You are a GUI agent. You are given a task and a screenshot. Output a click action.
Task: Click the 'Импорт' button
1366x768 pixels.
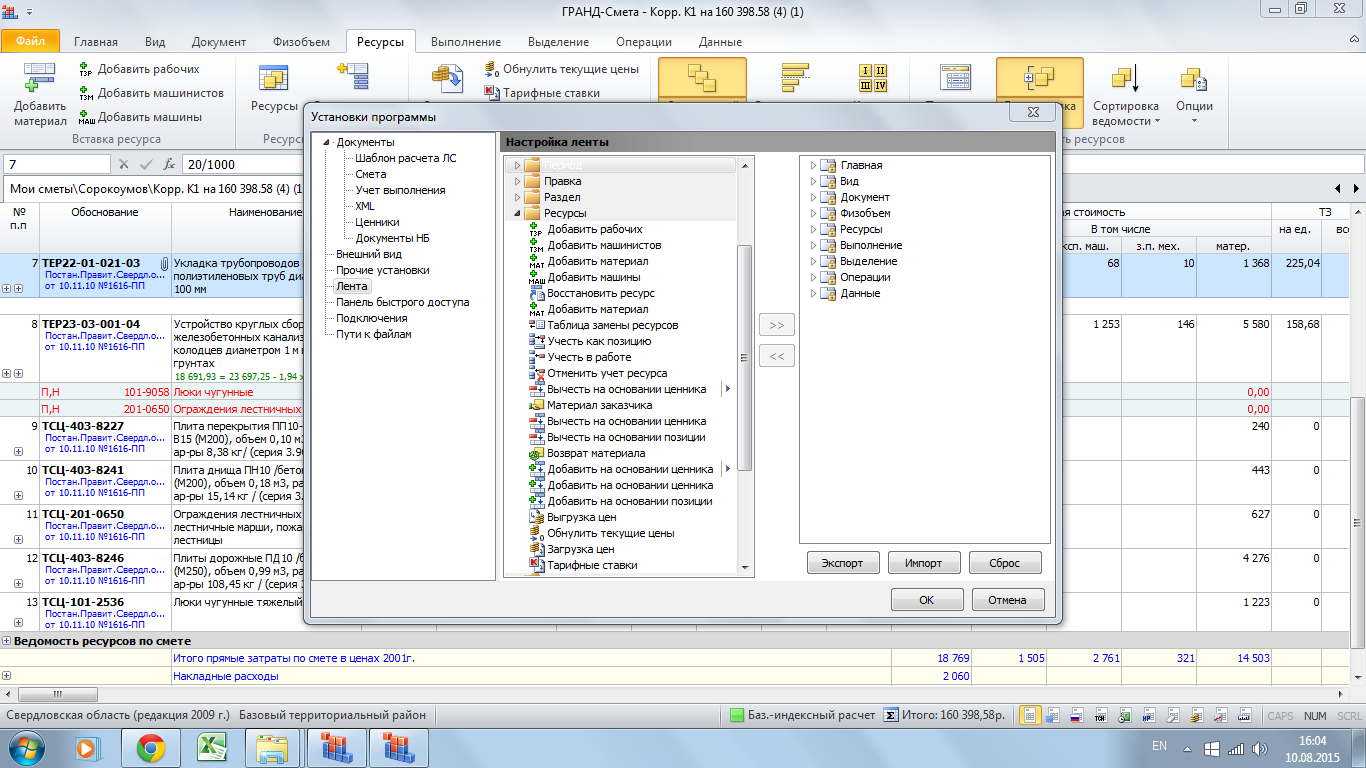coord(924,563)
